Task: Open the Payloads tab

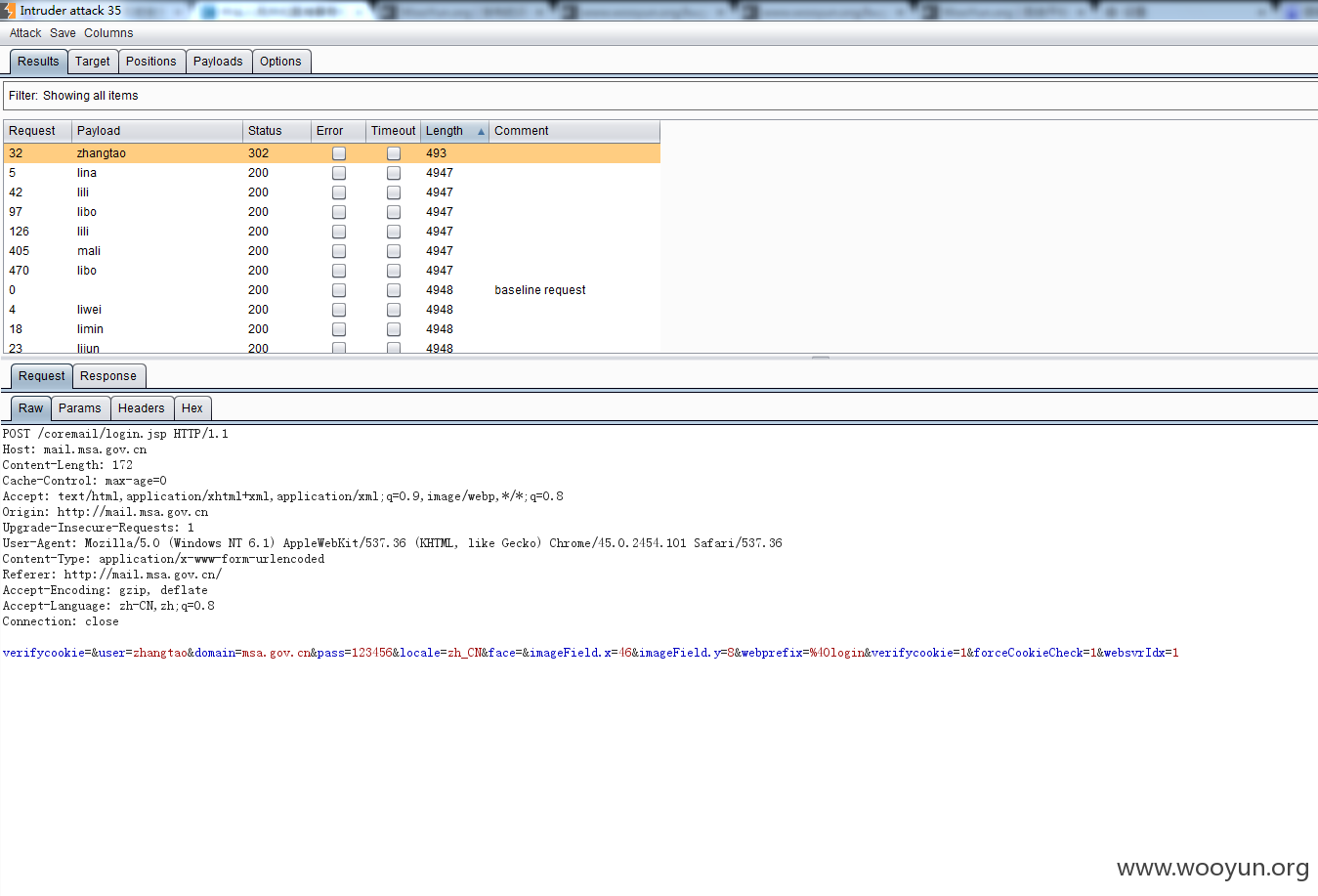Action: tap(218, 62)
